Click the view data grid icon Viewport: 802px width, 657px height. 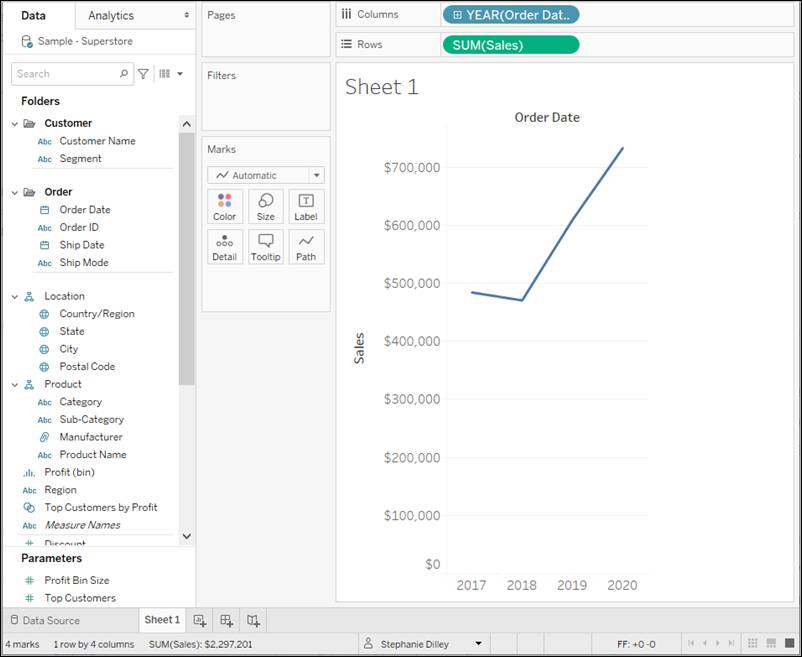(x=165, y=74)
